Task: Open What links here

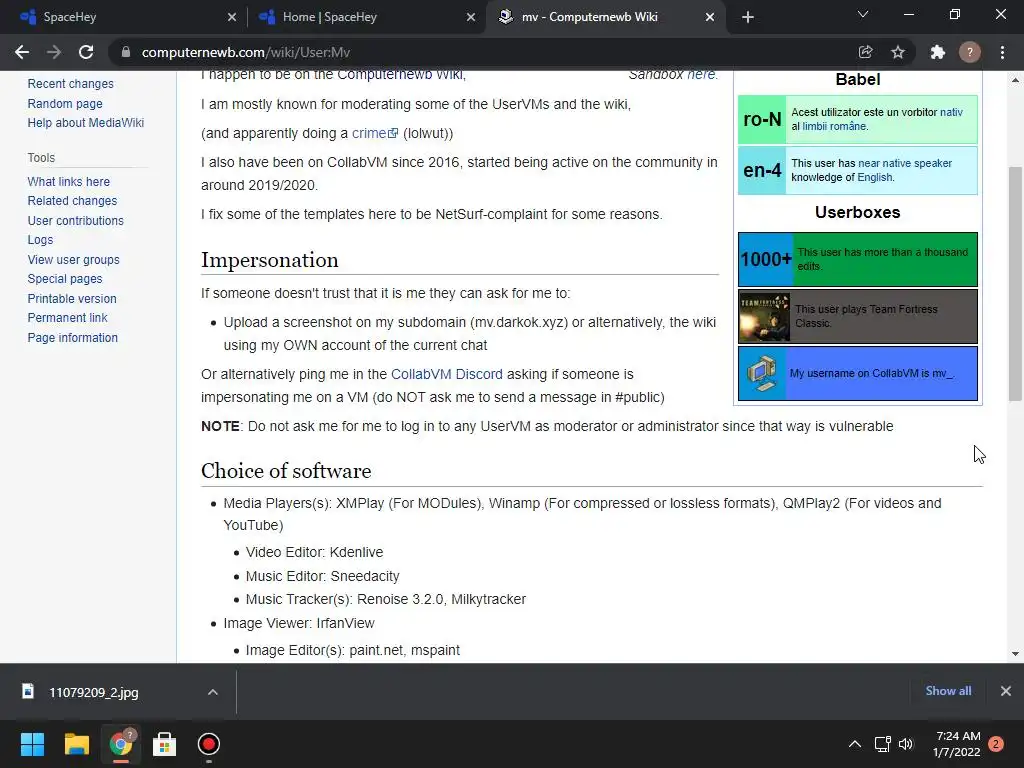Action: pyautogui.click(x=69, y=182)
